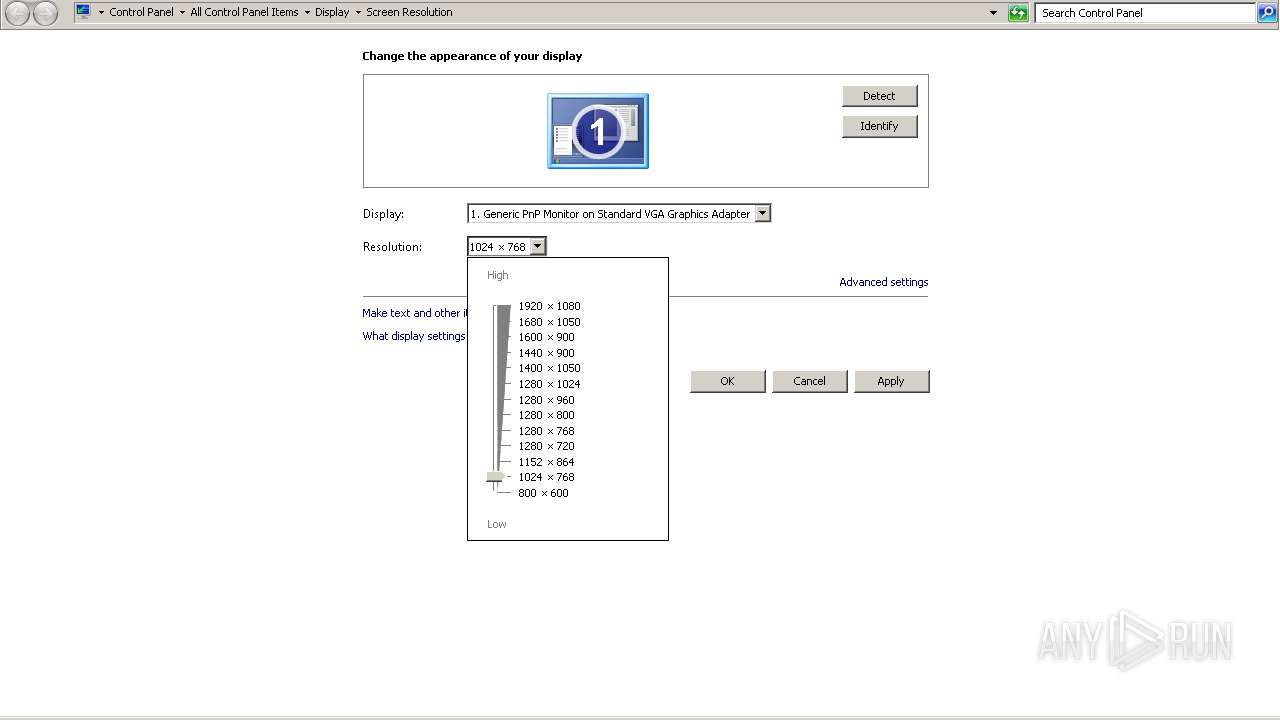Choose 1280 × 1024 resolution

coord(549,384)
